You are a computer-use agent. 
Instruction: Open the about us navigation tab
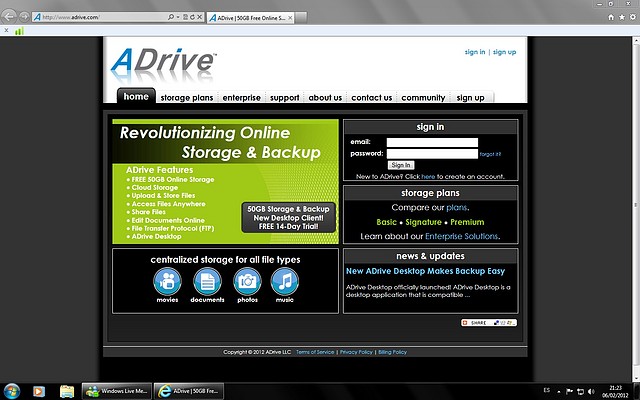tap(325, 98)
